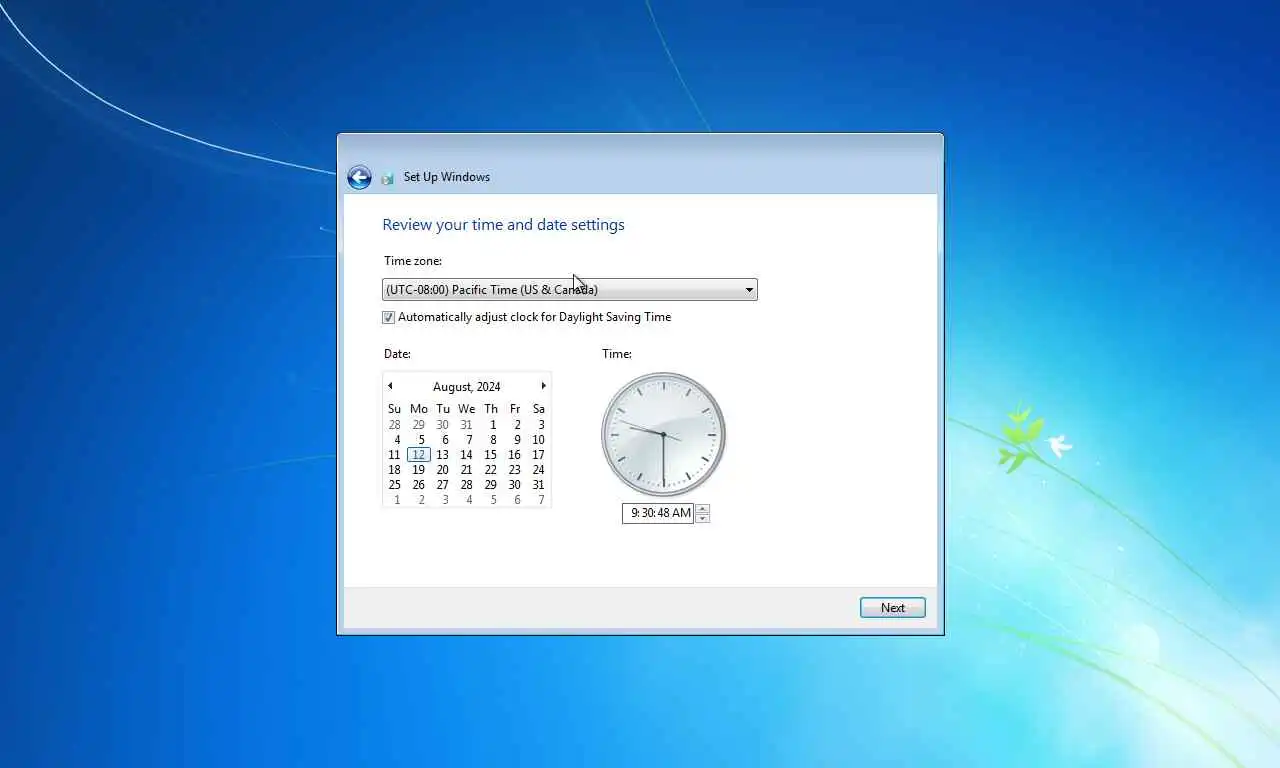Toggle automatic Daylight Saving Time adjustment

pyautogui.click(x=389, y=318)
